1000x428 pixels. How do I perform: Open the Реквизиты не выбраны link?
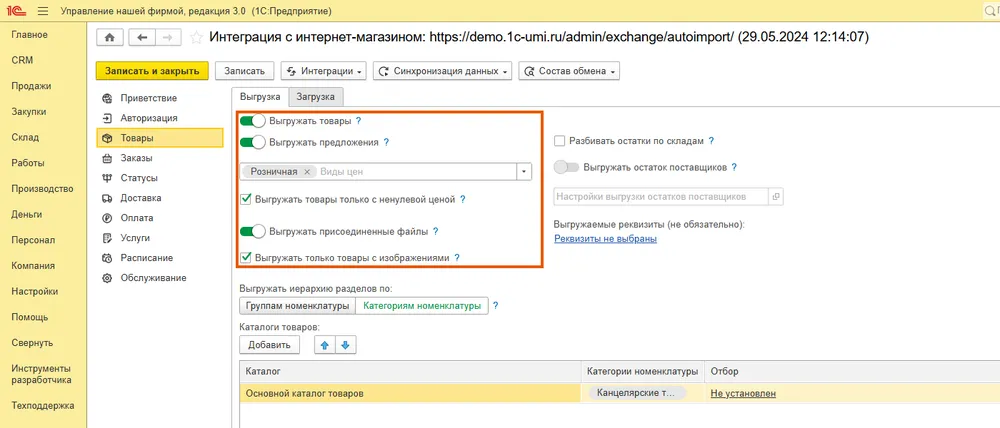pos(605,239)
